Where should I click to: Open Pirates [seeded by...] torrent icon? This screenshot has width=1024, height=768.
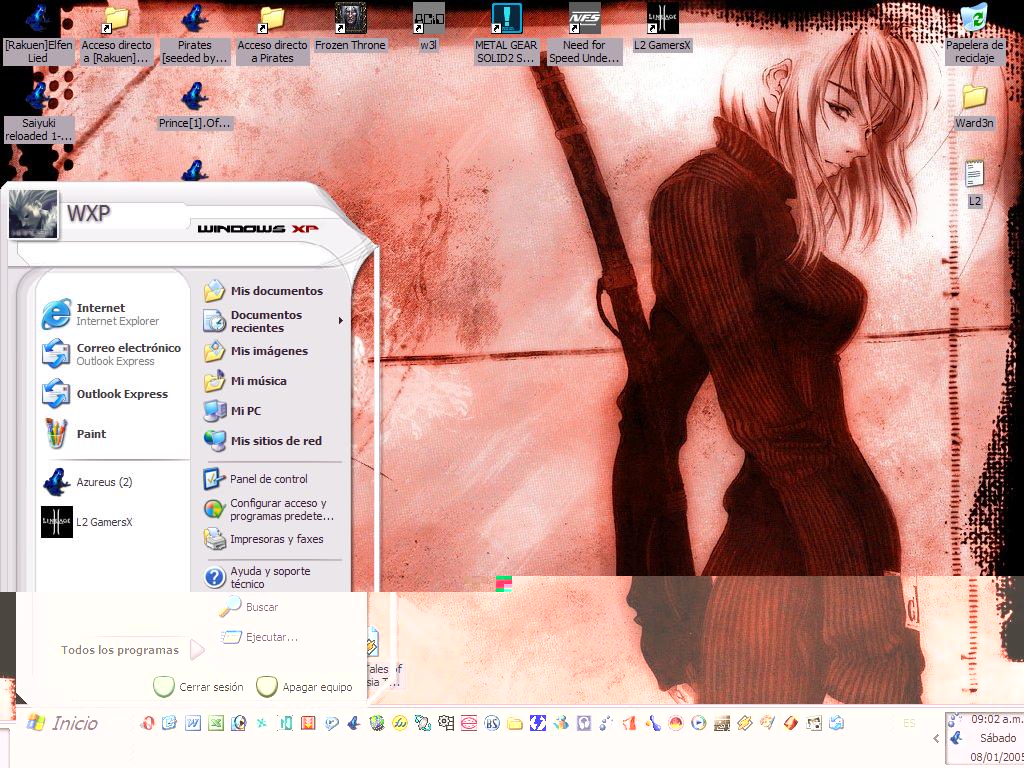[x=195, y=33]
